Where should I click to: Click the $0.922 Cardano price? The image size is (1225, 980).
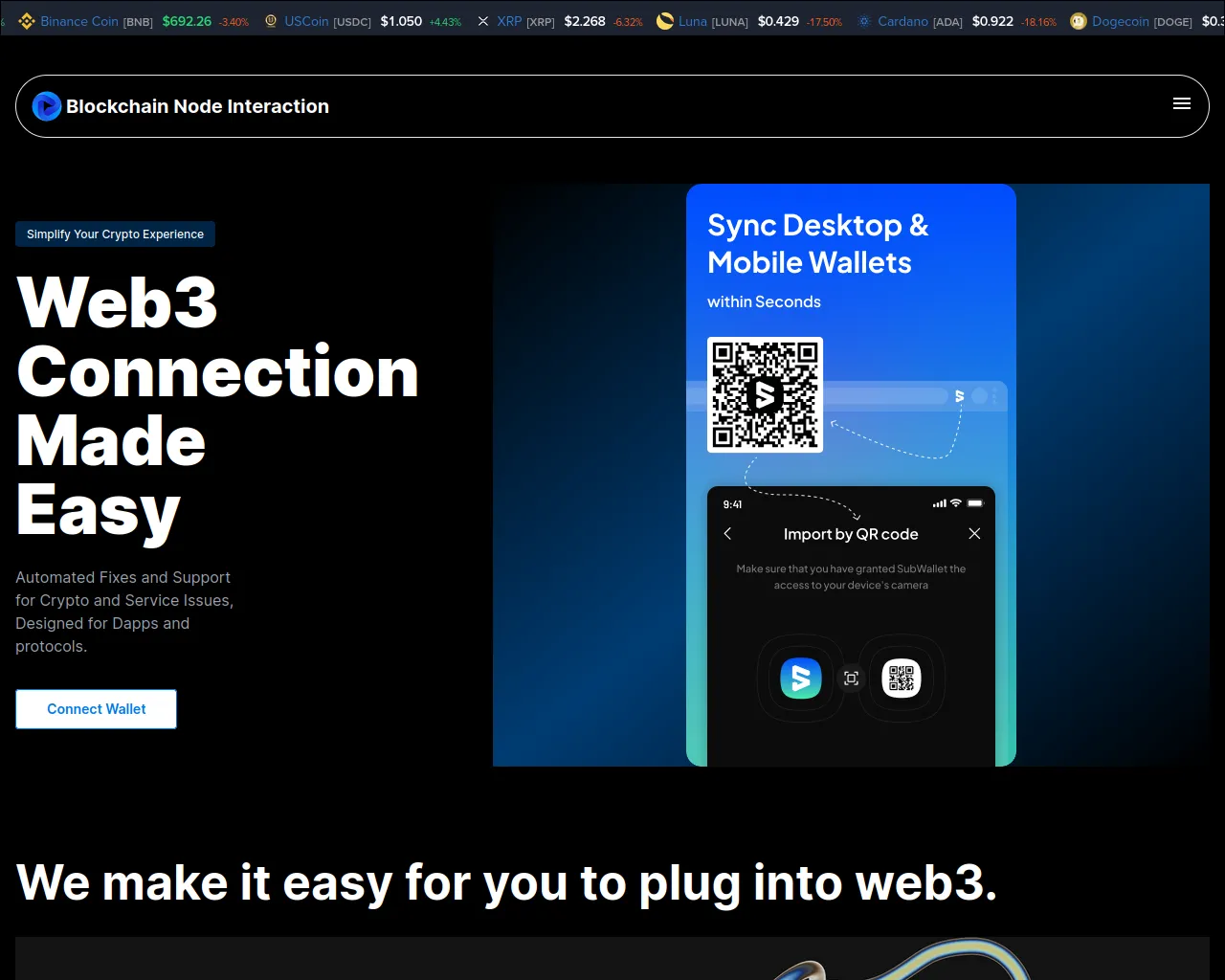tap(992, 21)
